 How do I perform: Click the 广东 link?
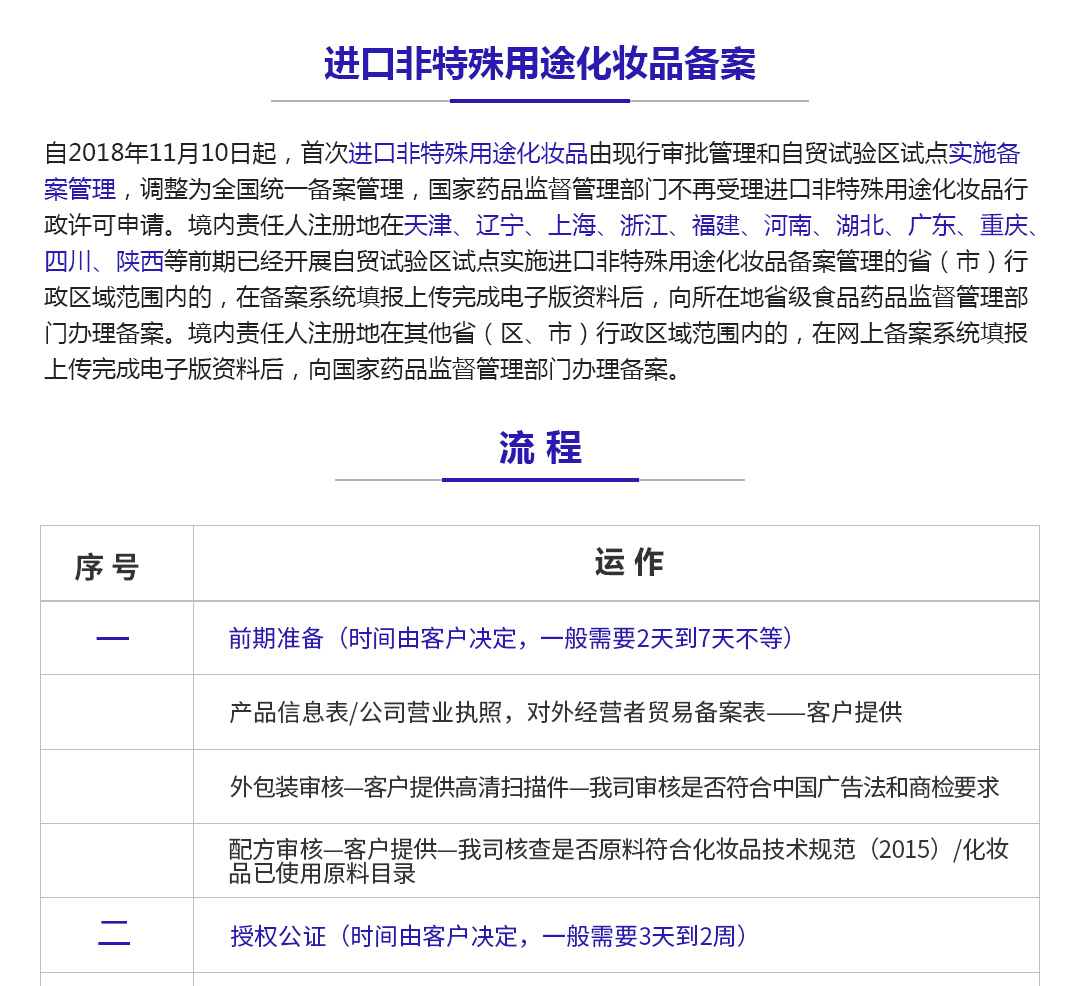click(931, 225)
